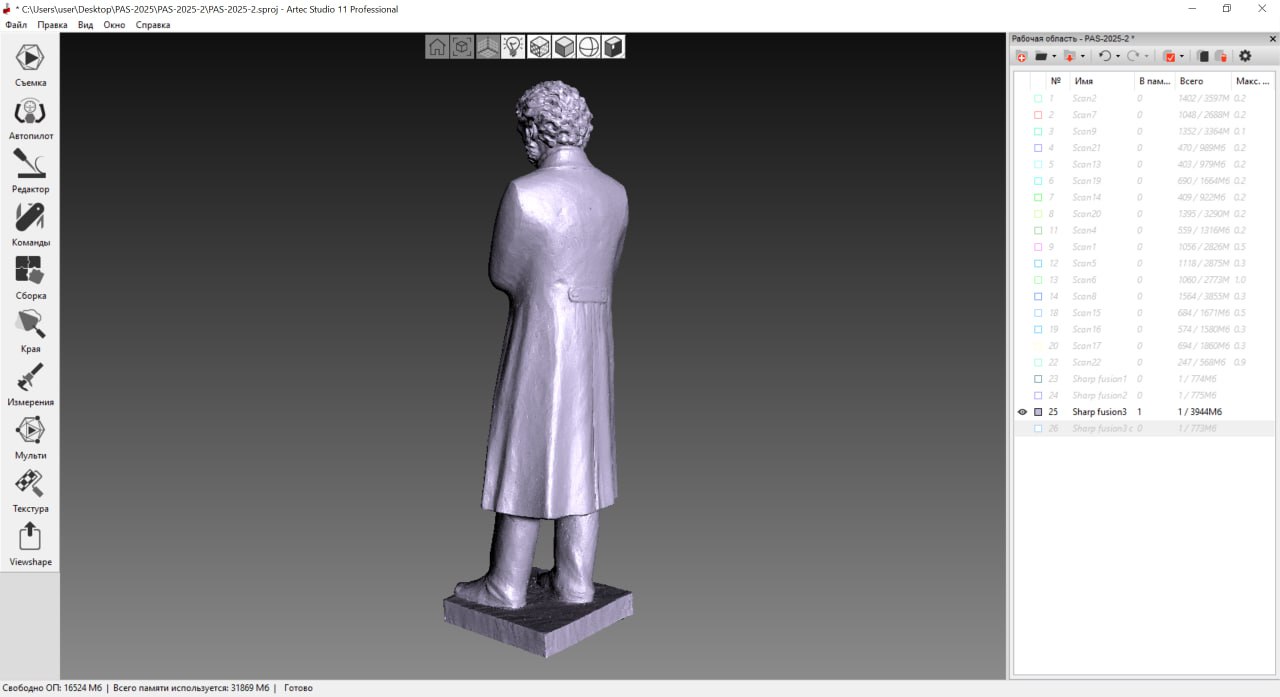The height and width of the screenshot is (697, 1280).
Task: Open the Измерения measurements panel
Action: click(x=30, y=384)
